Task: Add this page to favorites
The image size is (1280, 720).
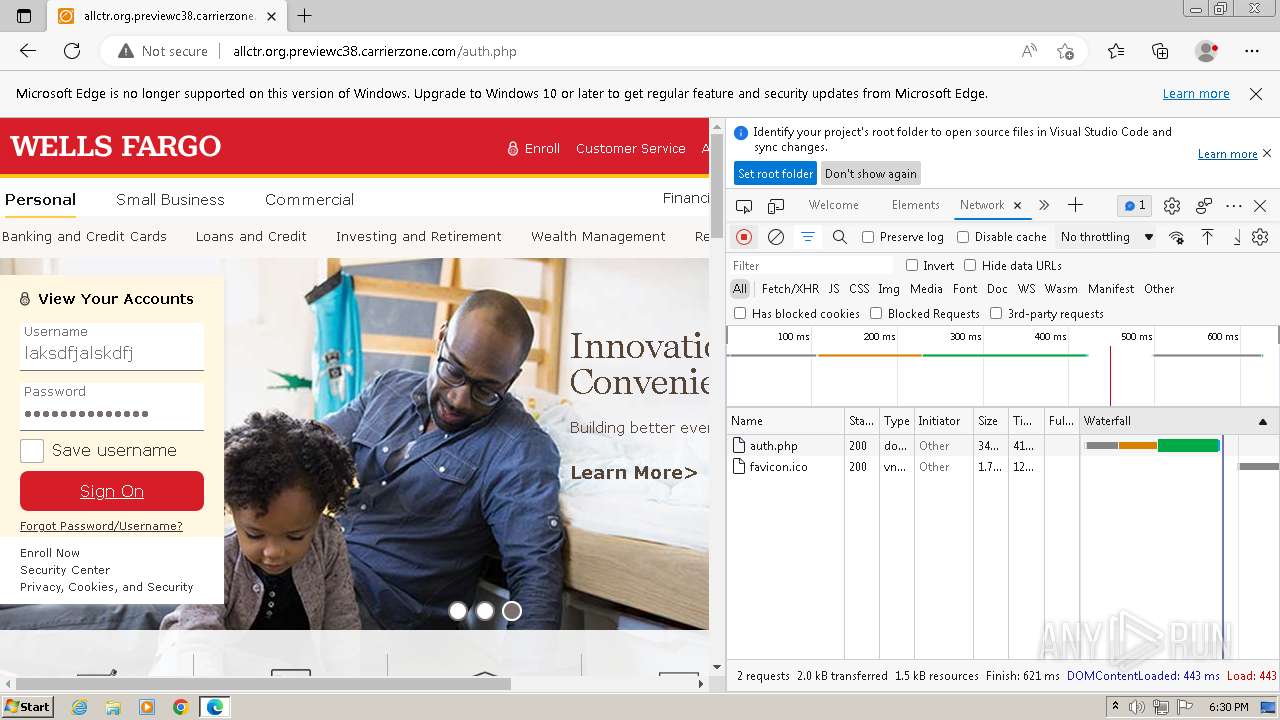Action: click(x=1066, y=51)
